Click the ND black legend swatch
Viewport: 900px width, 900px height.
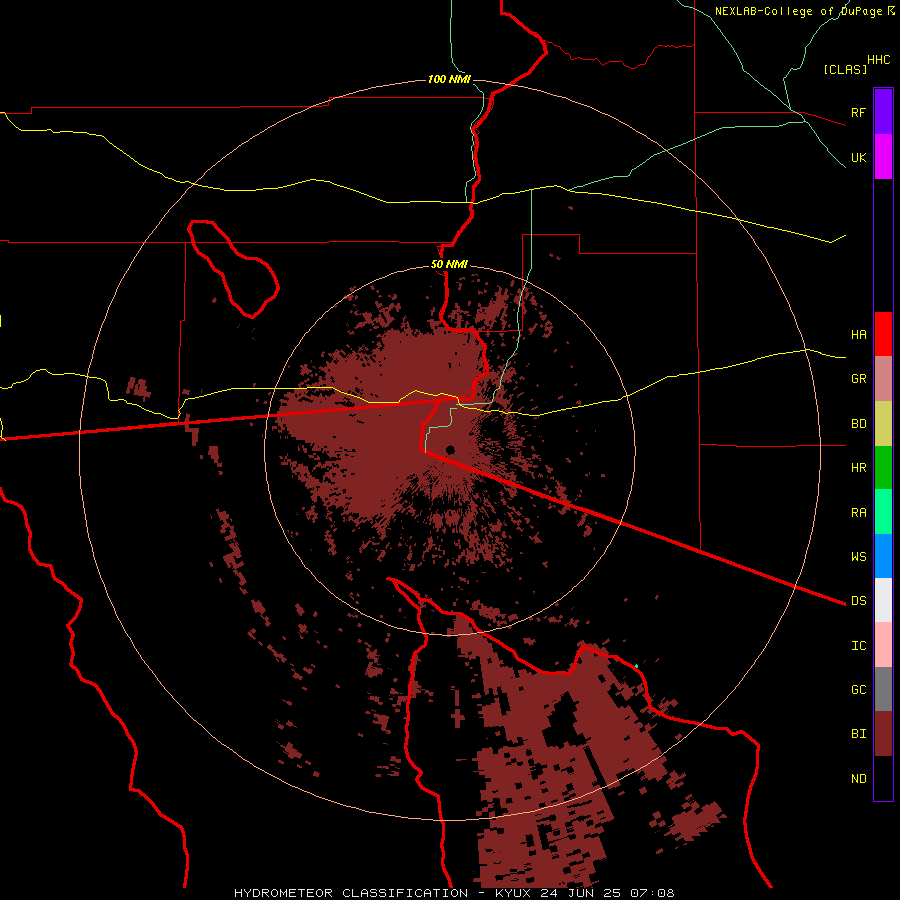tap(883, 778)
